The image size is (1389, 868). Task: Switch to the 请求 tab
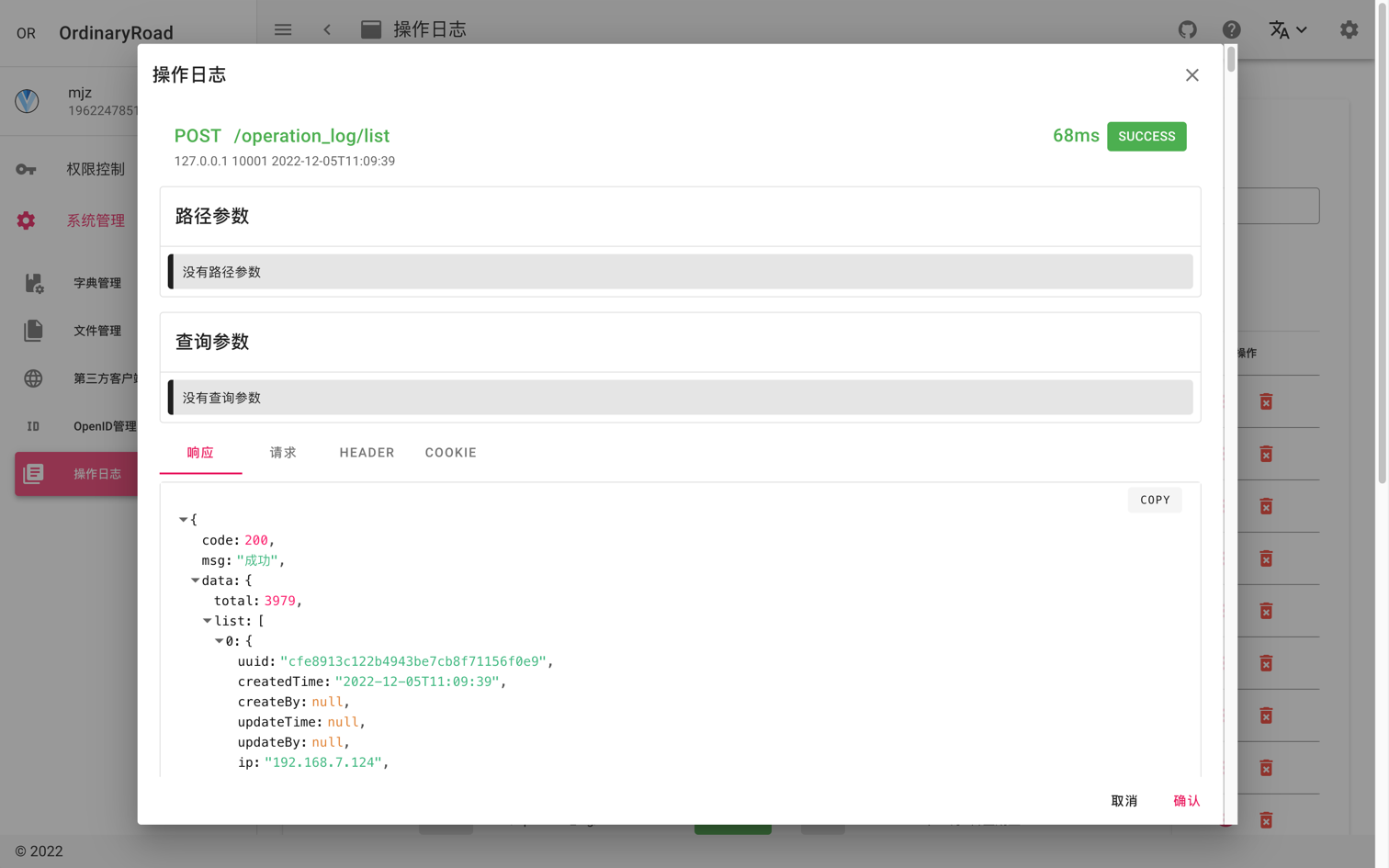pos(283,453)
